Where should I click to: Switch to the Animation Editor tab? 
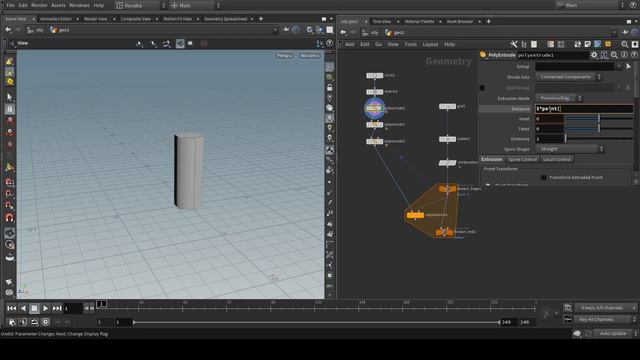(56, 19)
